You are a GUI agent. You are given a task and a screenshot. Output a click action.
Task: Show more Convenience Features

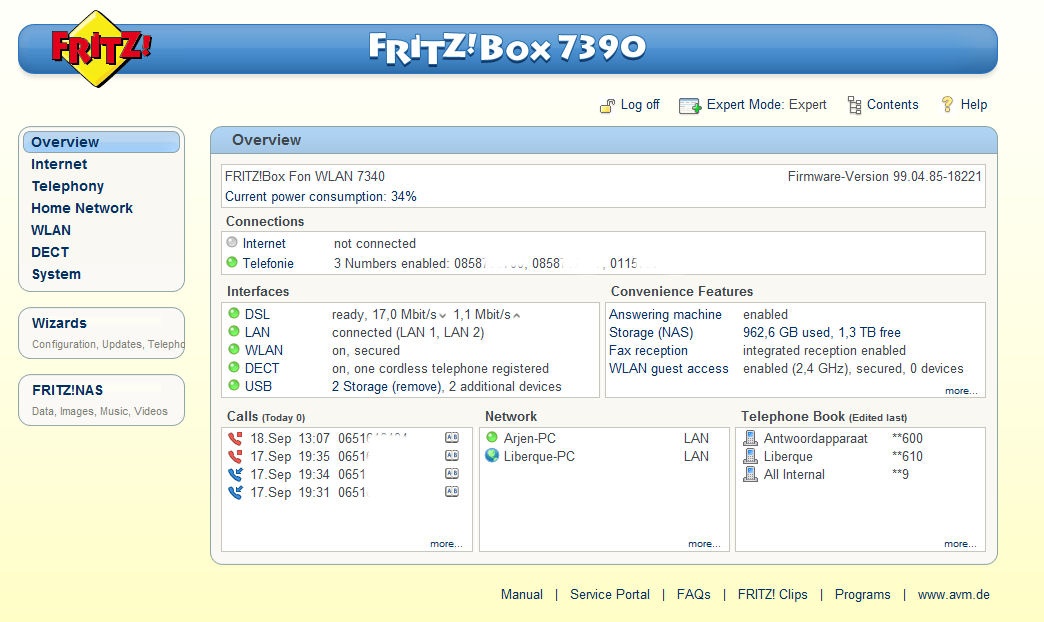tap(961, 391)
